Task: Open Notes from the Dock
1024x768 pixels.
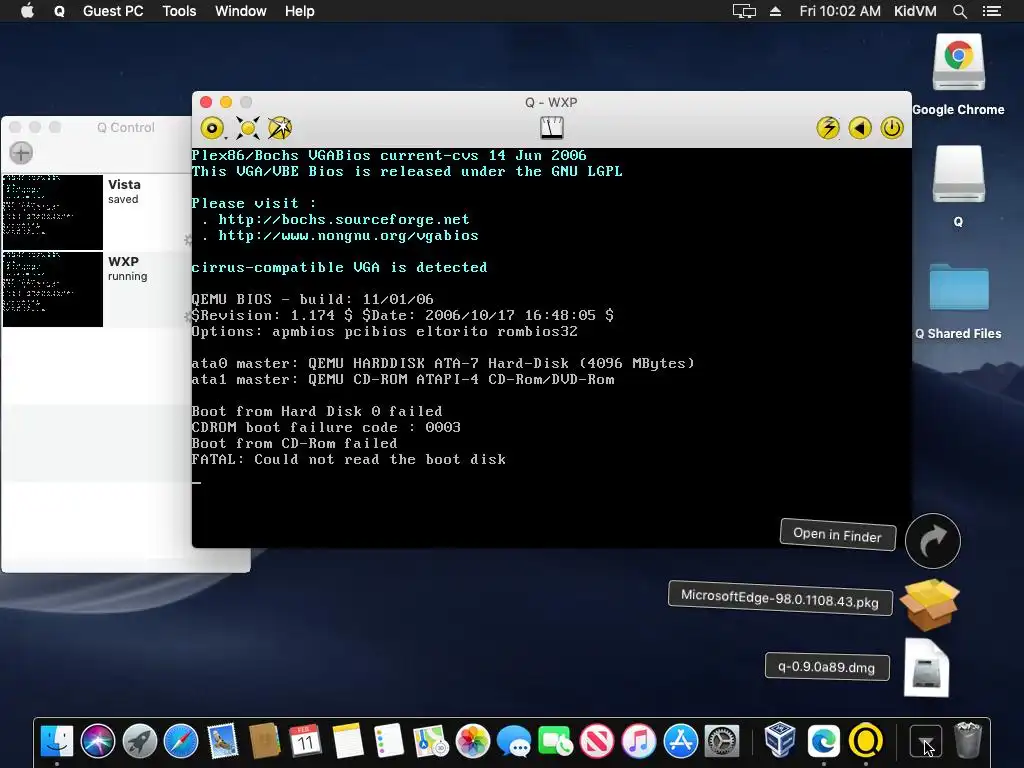Action: pyautogui.click(x=347, y=741)
